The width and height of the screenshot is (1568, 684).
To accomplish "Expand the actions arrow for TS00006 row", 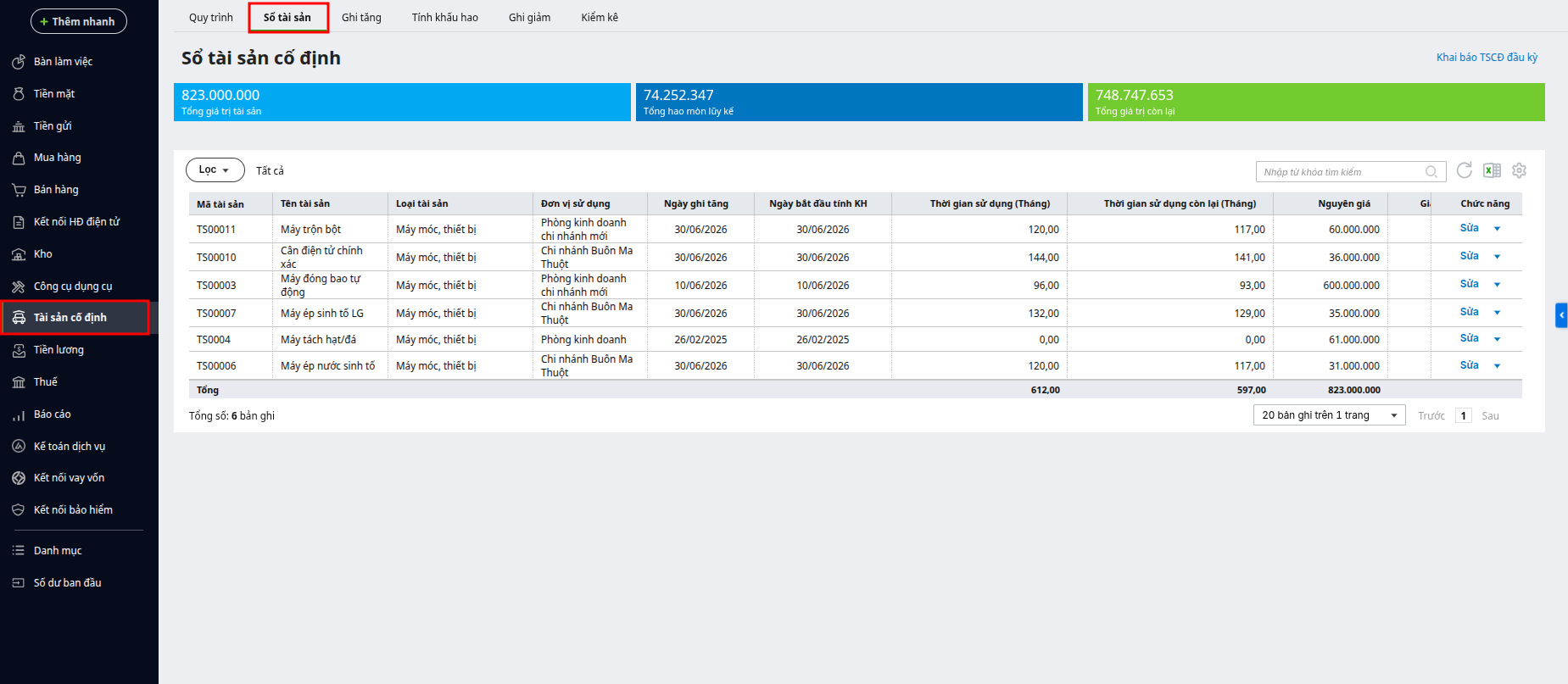I will click(x=1497, y=366).
